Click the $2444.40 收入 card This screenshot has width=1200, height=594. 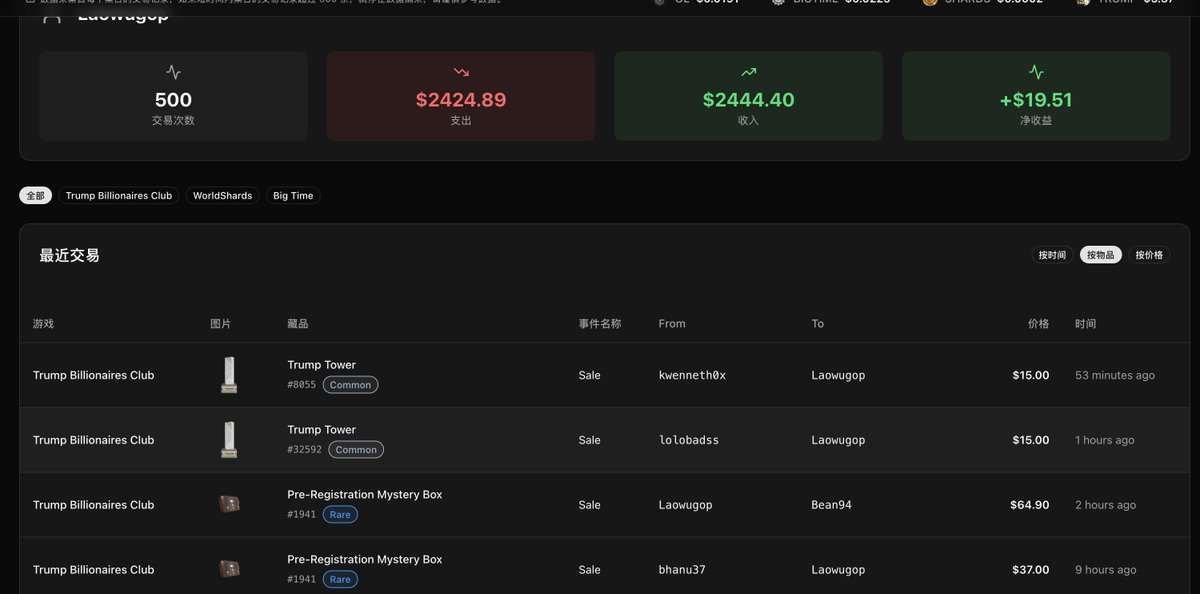748,96
